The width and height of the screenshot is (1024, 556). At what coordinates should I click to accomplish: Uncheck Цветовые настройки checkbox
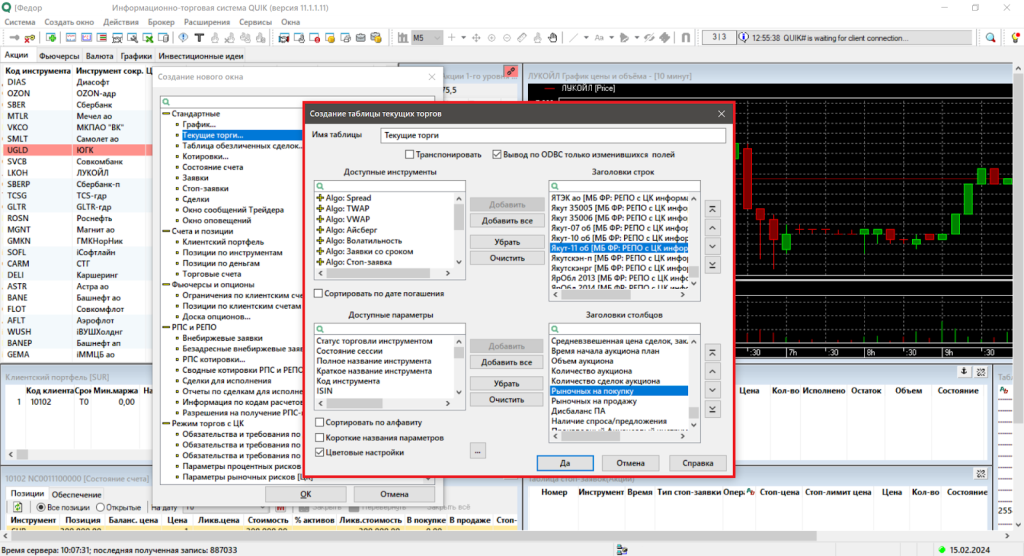[x=319, y=452]
